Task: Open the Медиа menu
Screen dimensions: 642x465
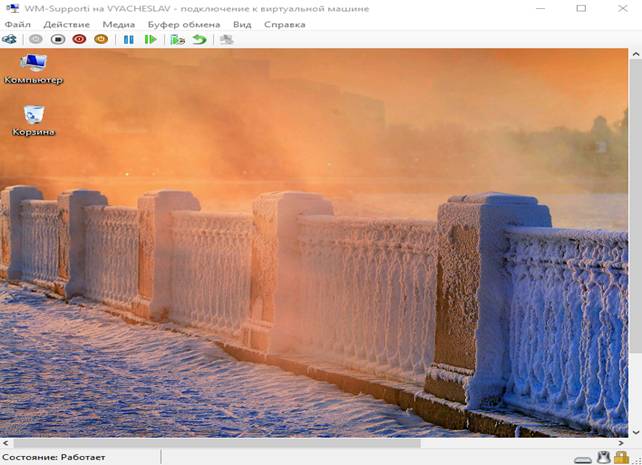Action: pos(119,25)
